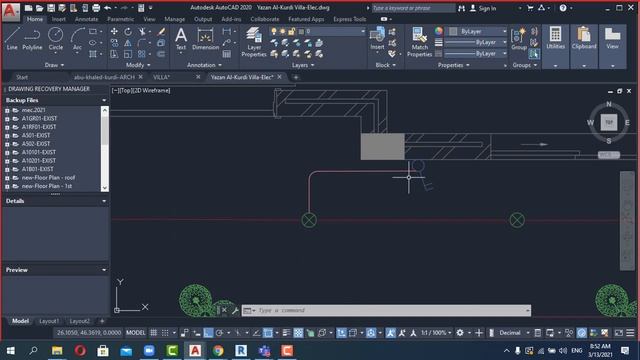The height and width of the screenshot is (360, 640).
Task: Select the Scale tool in Modify
Action: click(128, 54)
